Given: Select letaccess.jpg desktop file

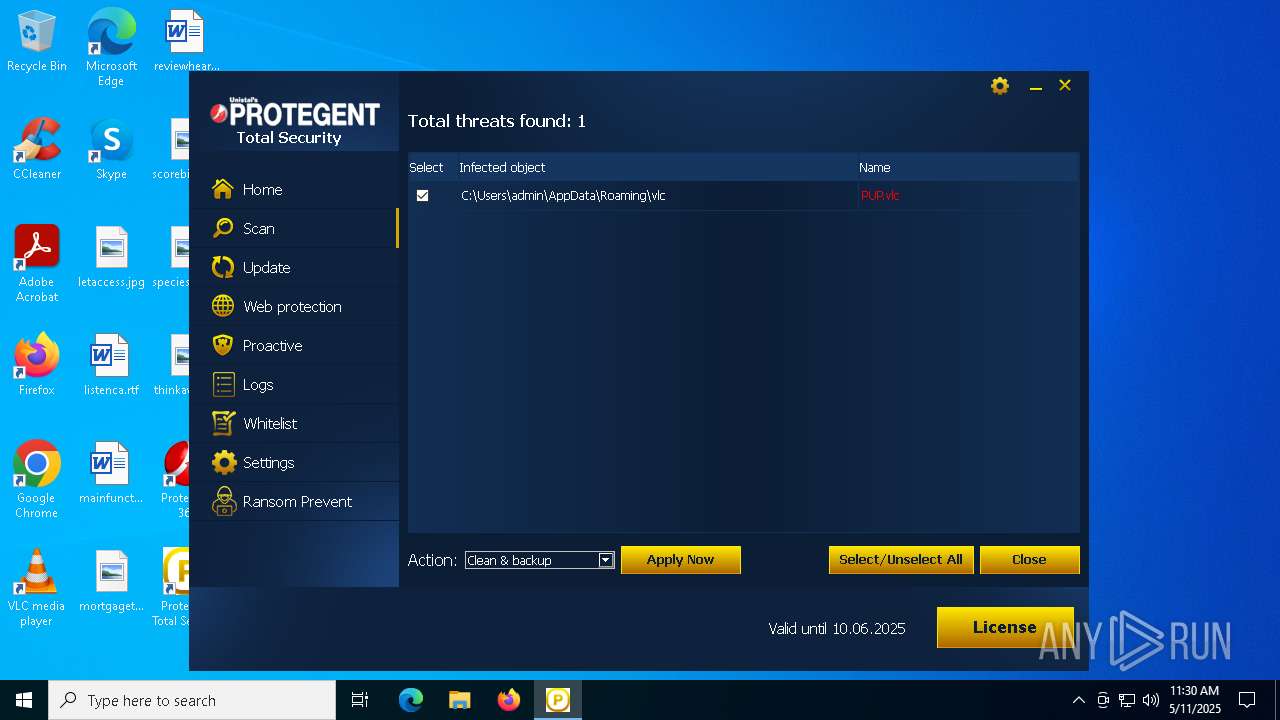Looking at the screenshot, I should point(111,257).
